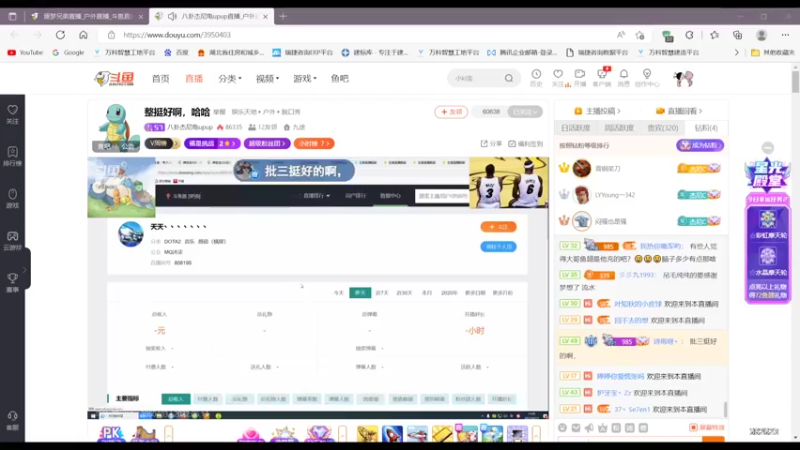Click the check-in calendar button
The image size is (800, 450).
[x=526, y=144]
